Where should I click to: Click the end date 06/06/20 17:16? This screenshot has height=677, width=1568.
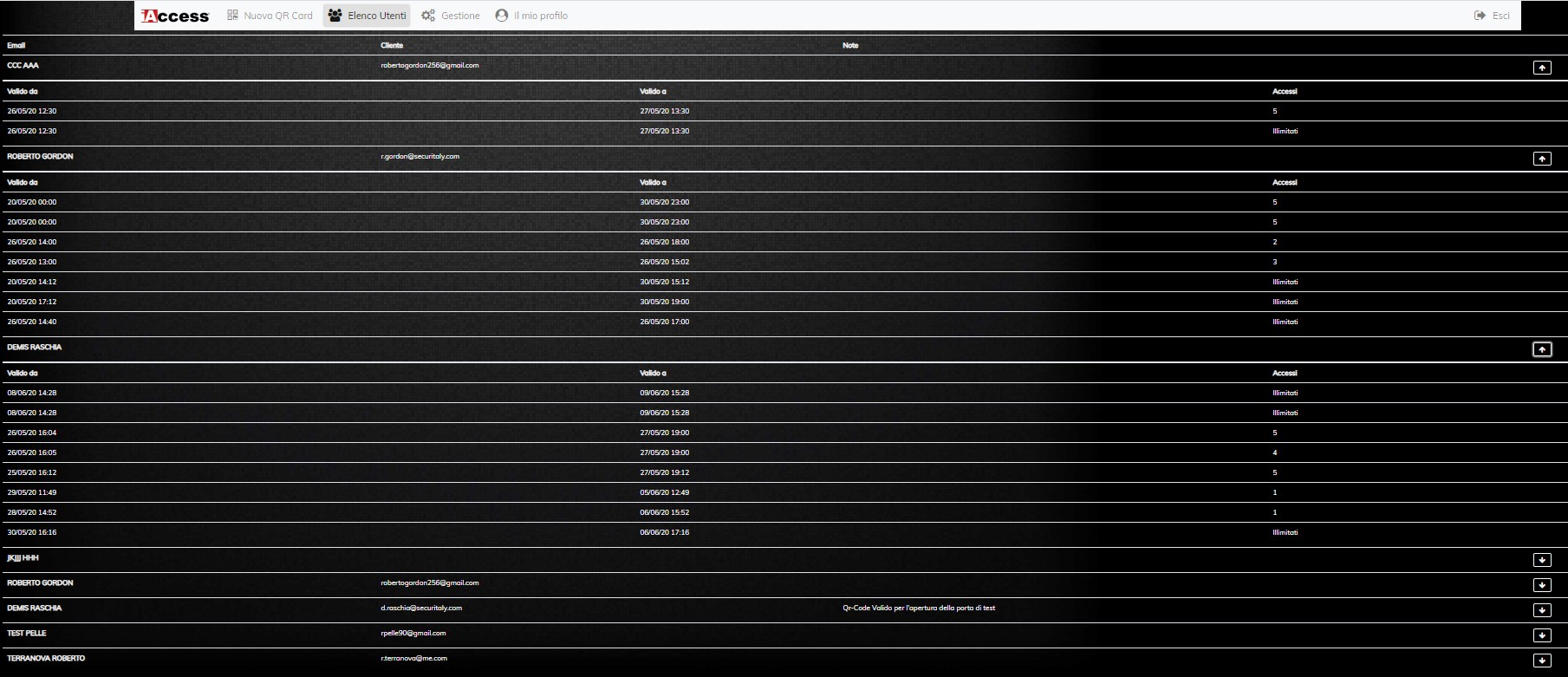pos(665,532)
